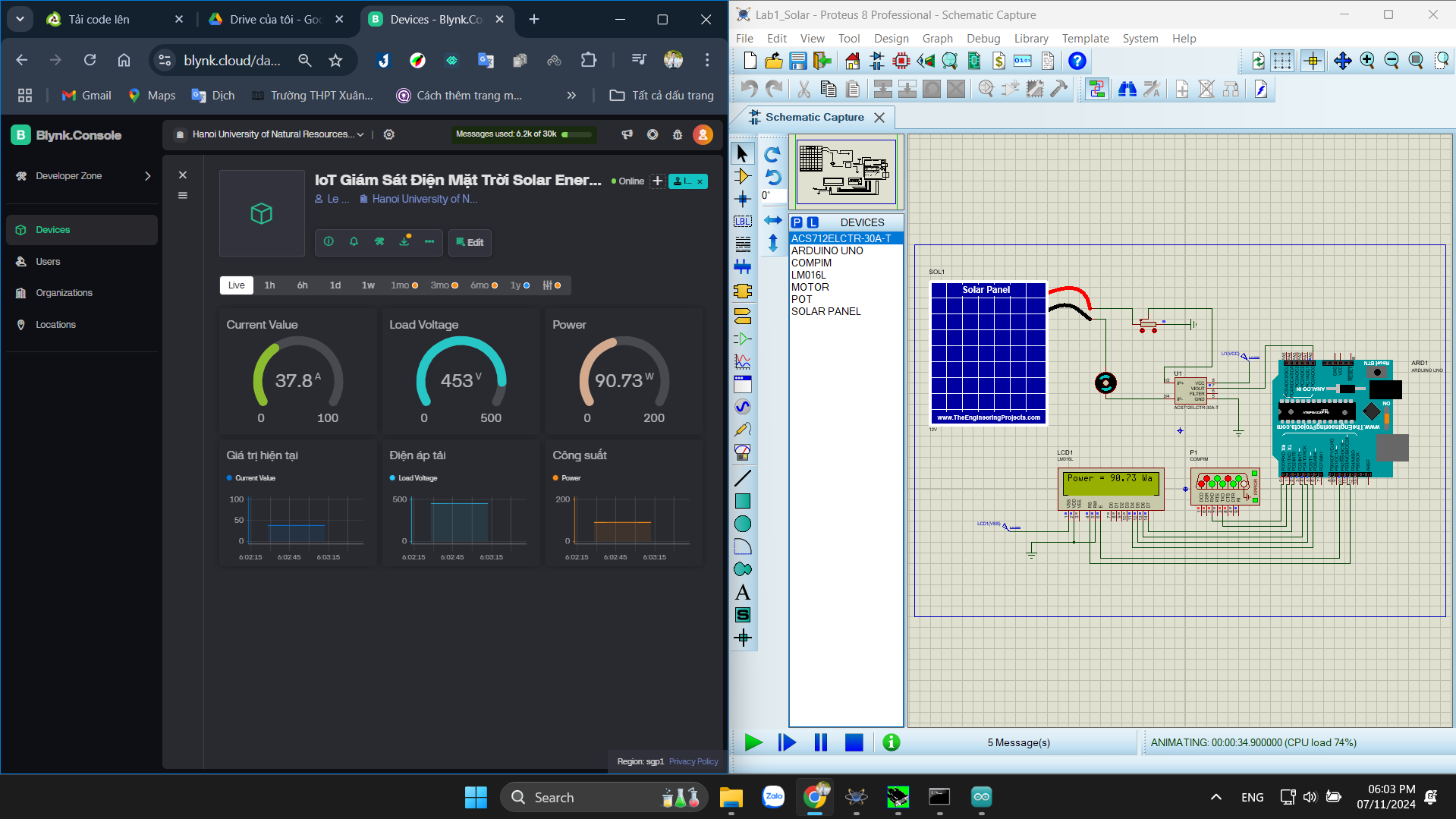Viewport: 1456px width, 819px height.
Task: Select the 1mo time range
Action: pos(404,285)
